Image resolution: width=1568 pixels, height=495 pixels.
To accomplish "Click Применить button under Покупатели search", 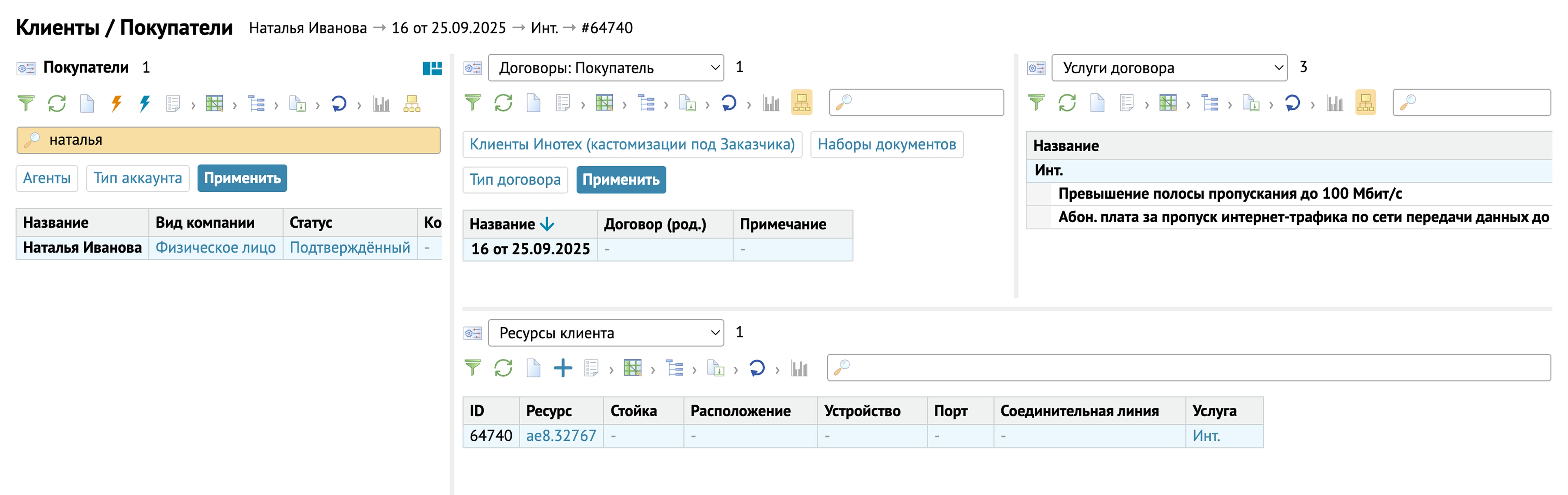I will pos(242,178).
